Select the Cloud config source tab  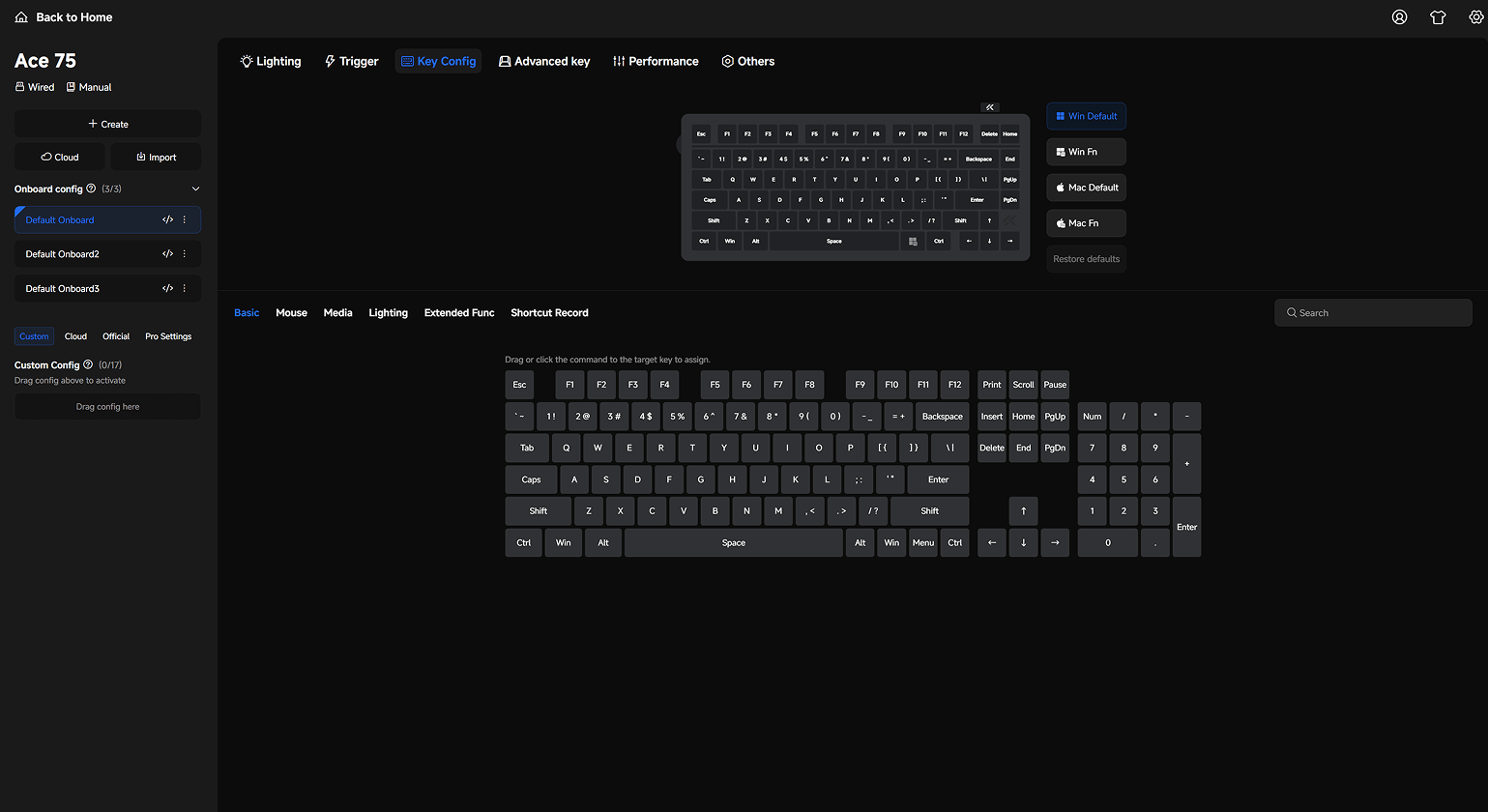[x=75, y=336]
